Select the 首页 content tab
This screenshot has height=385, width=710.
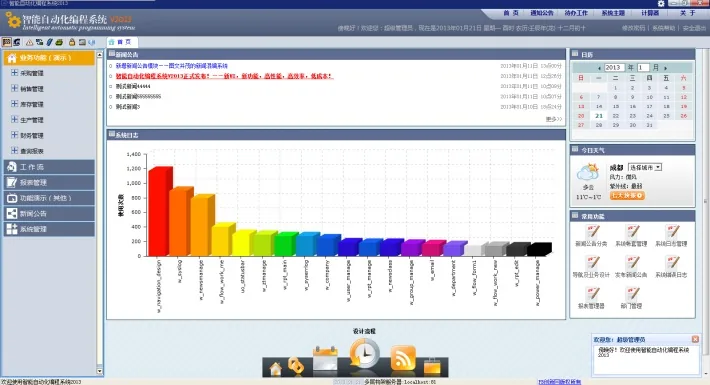point(122,42)
